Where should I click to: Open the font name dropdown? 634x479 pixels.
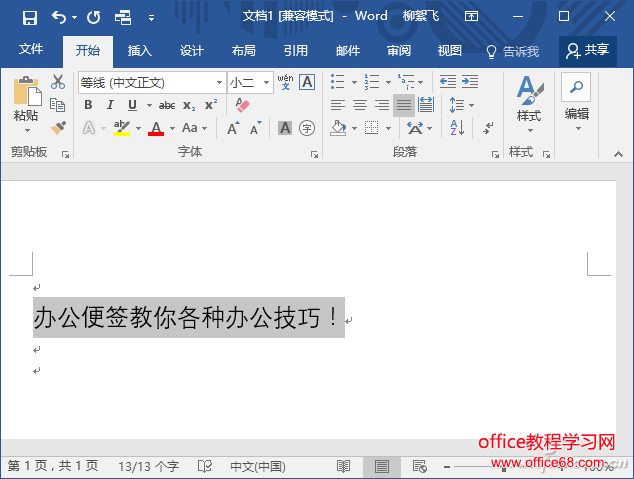[219, 82]
